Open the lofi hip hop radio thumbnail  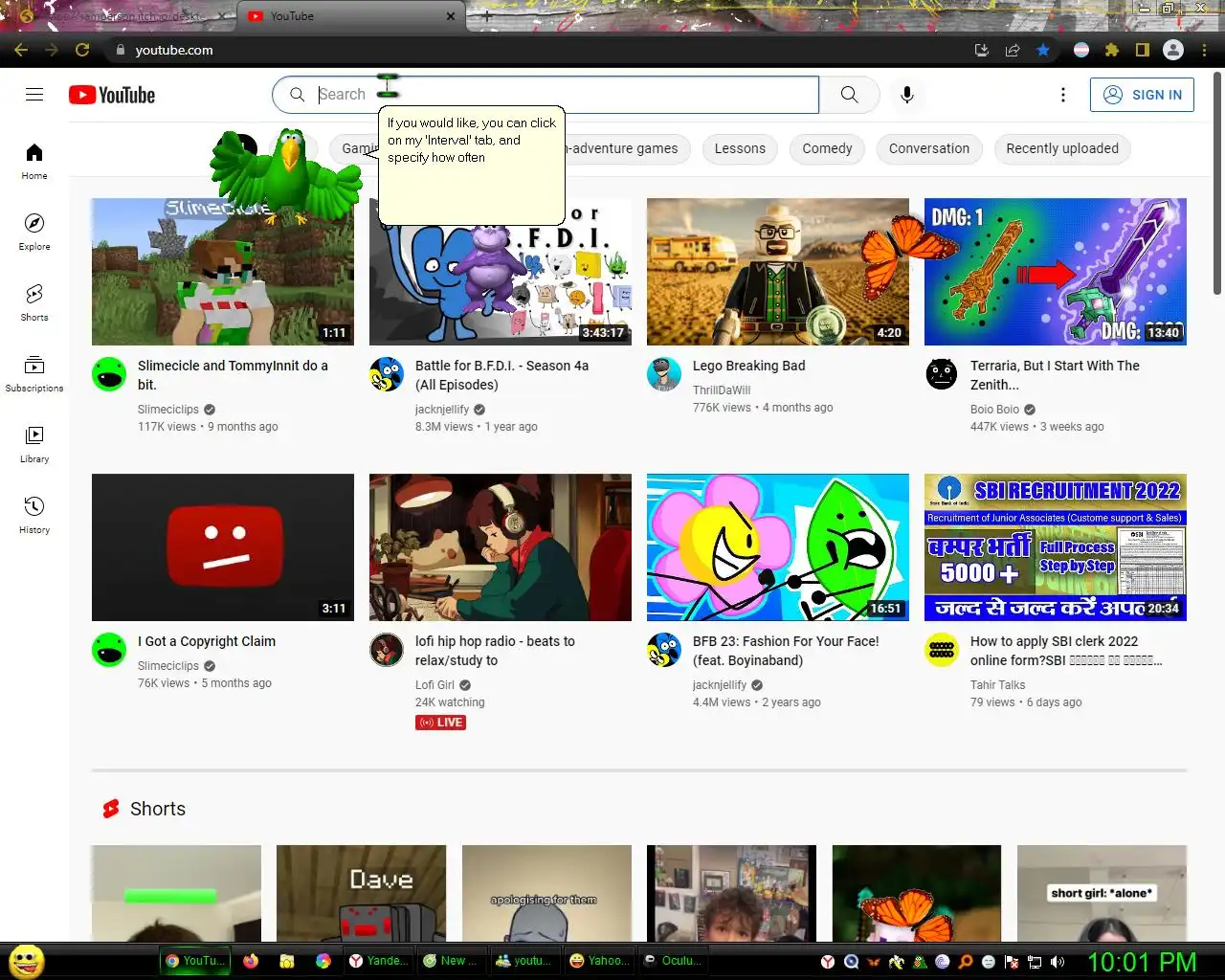point(501,547)
